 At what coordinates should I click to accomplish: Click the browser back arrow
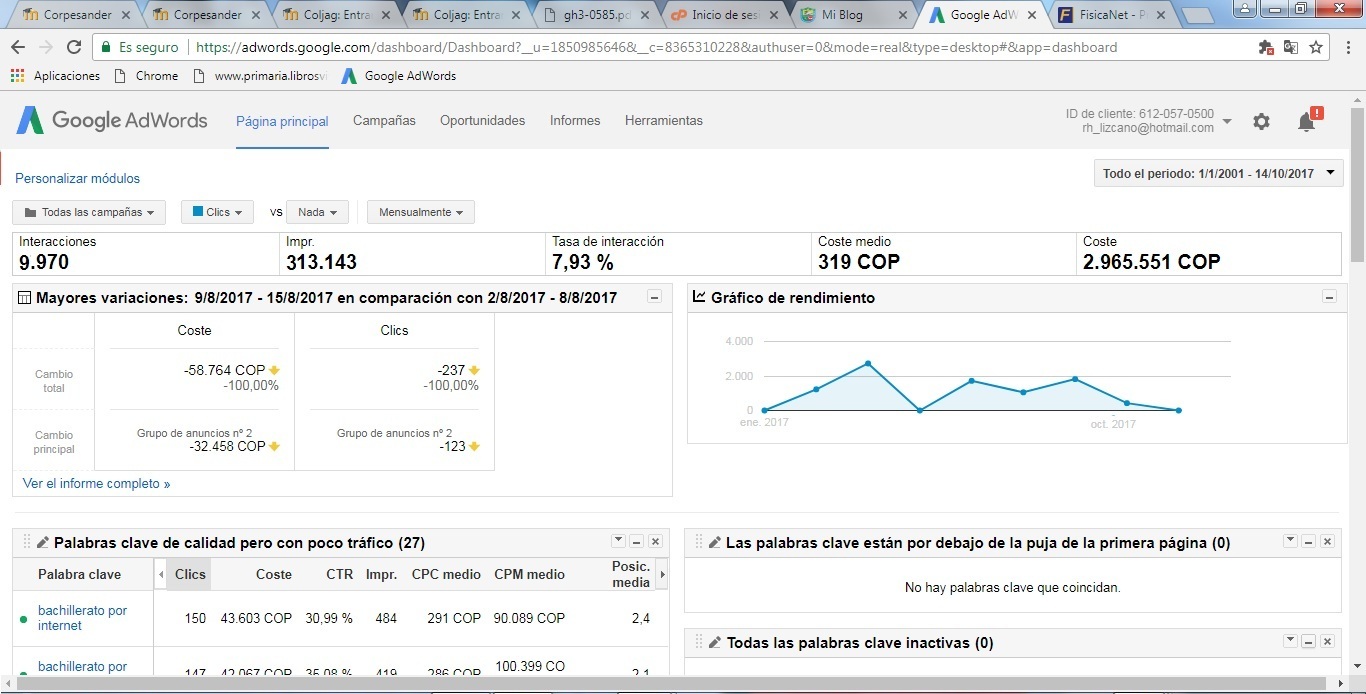point(18,47)
